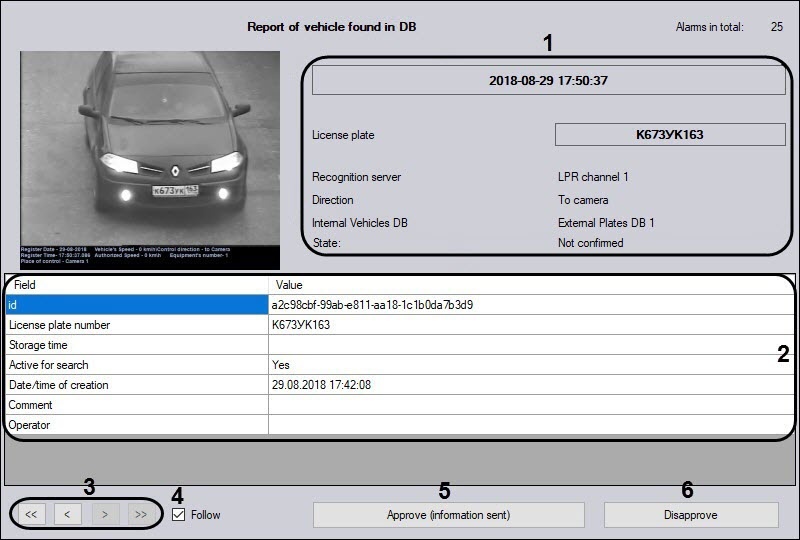Select the Date/time of creation row
The width and height of the screenshot is (800, 540).
(136, 385)
